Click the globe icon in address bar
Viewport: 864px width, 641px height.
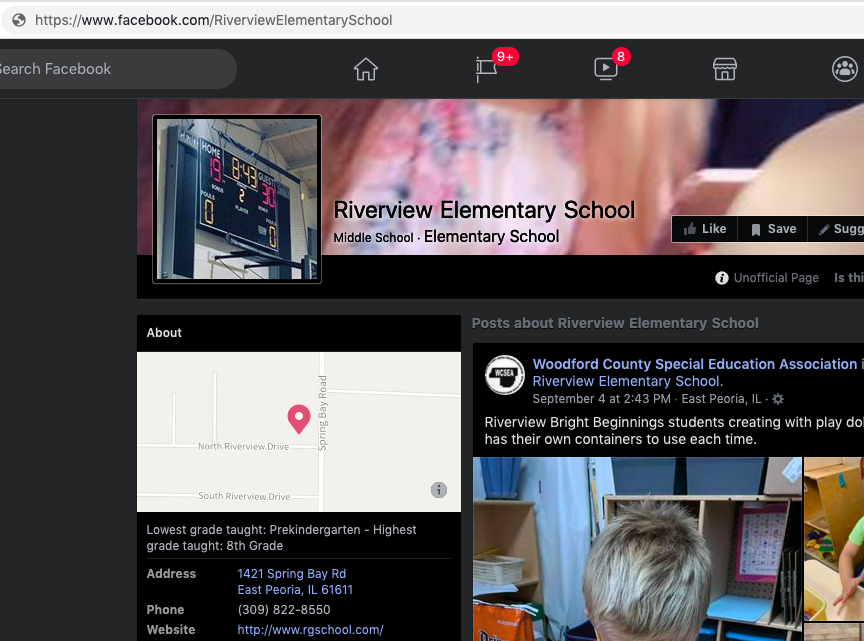coord(19,20)
